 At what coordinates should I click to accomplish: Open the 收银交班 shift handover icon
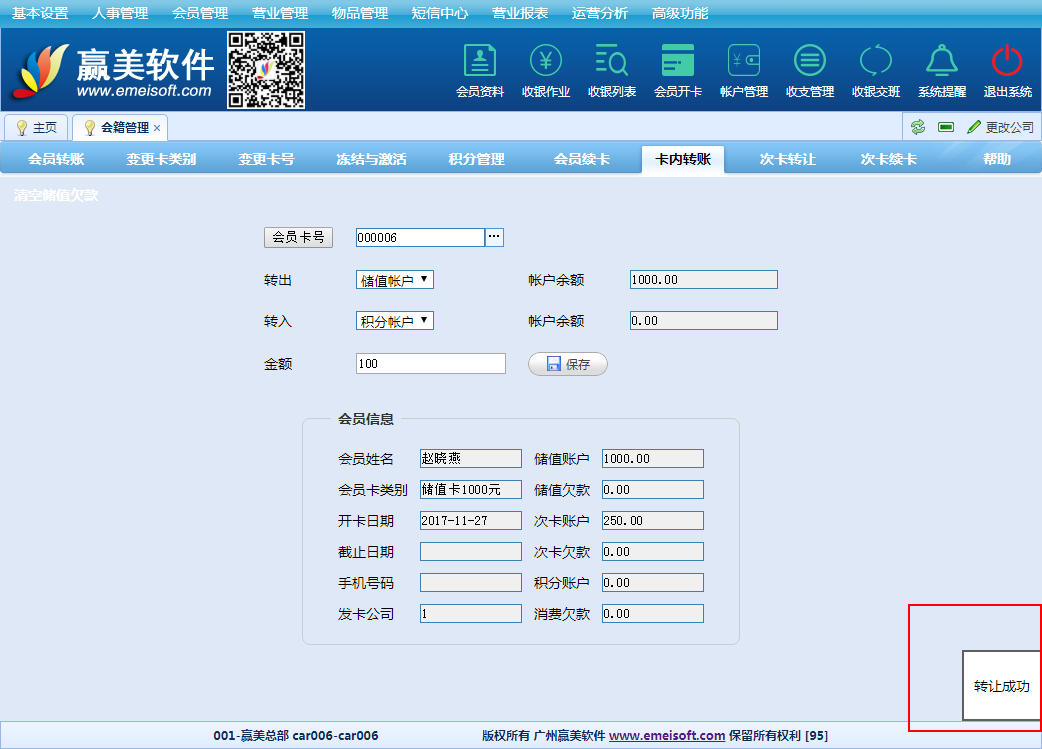pyautogui.click(x=876, y=70)
